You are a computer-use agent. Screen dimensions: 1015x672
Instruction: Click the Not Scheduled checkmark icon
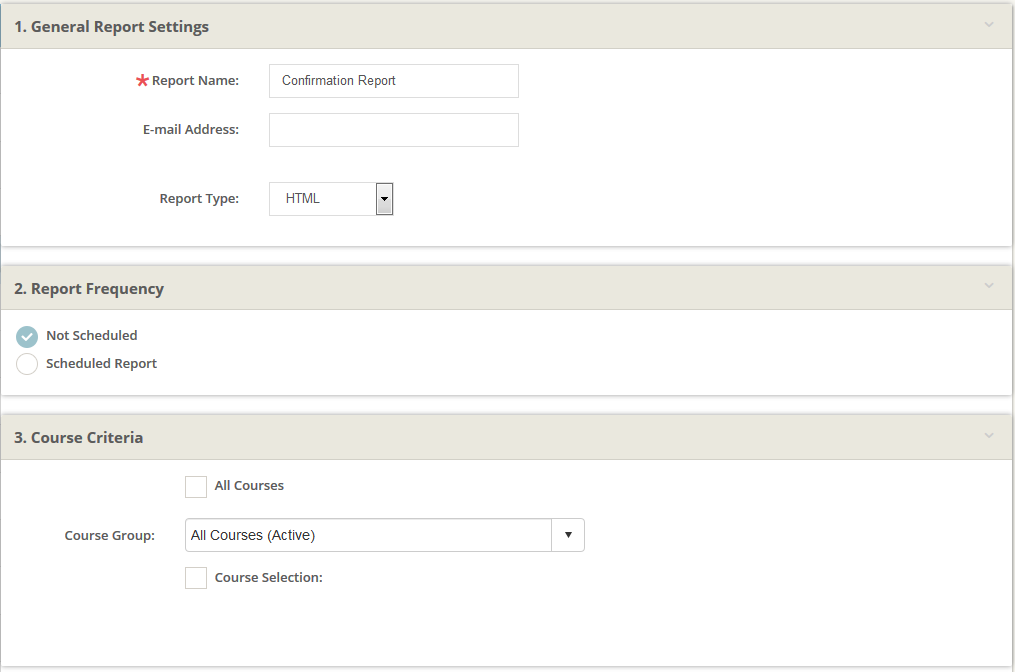coord(27,337)
